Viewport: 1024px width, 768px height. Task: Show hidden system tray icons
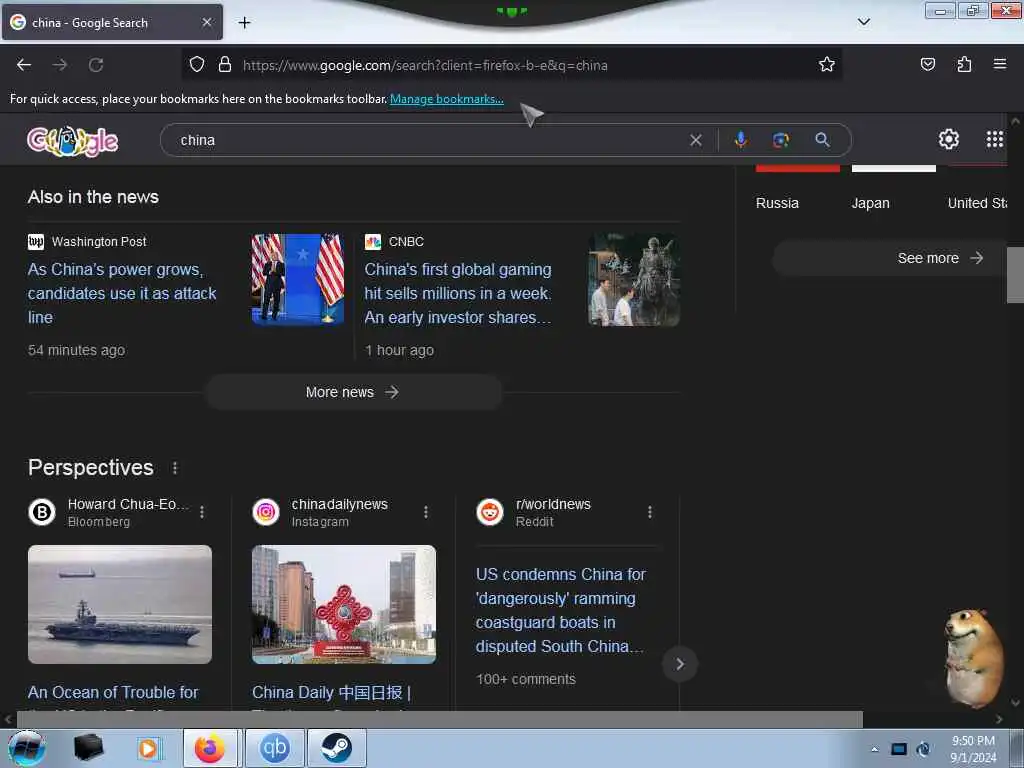click(874, 749)
